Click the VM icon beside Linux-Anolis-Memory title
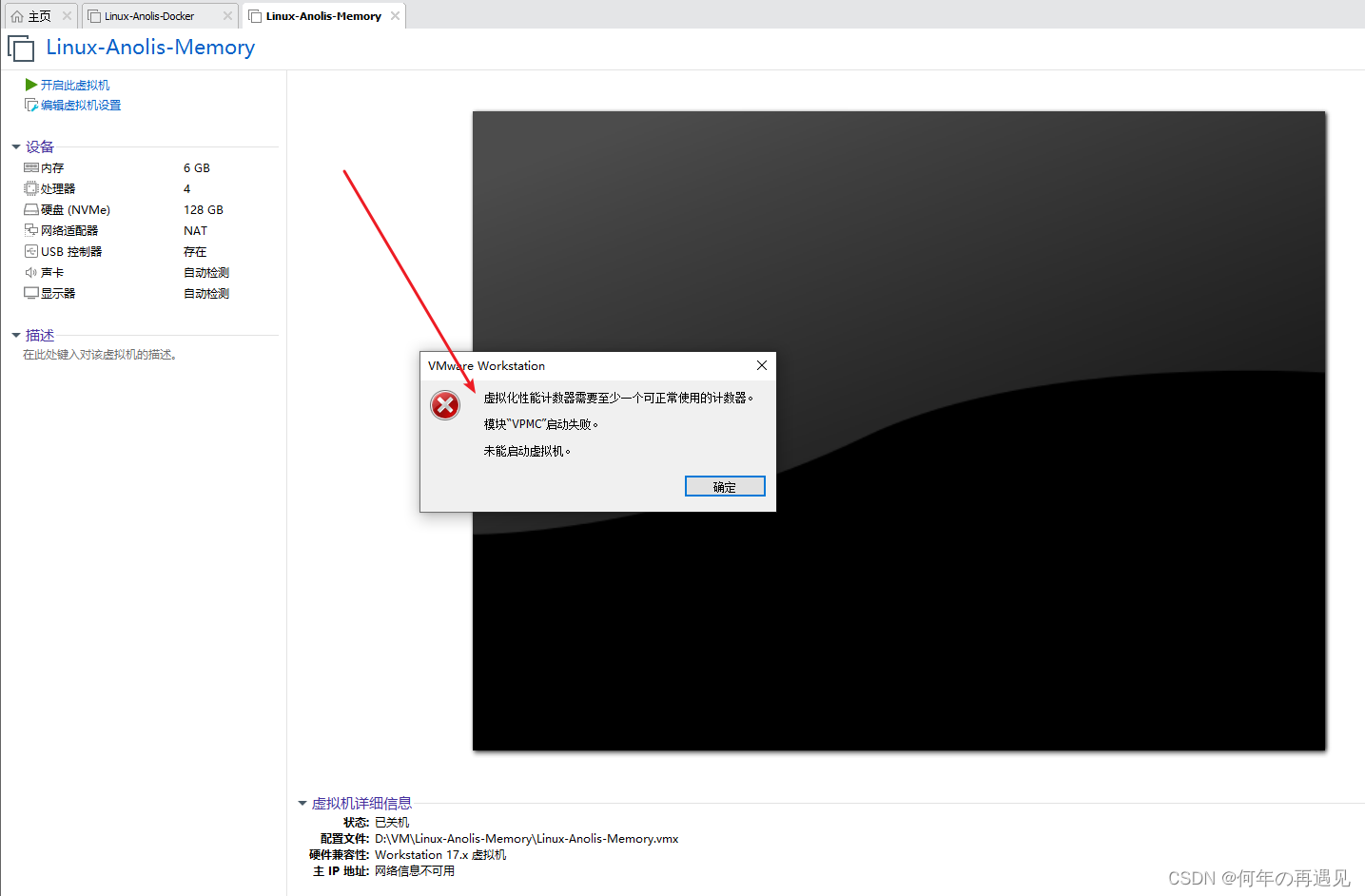 (21, 48)
